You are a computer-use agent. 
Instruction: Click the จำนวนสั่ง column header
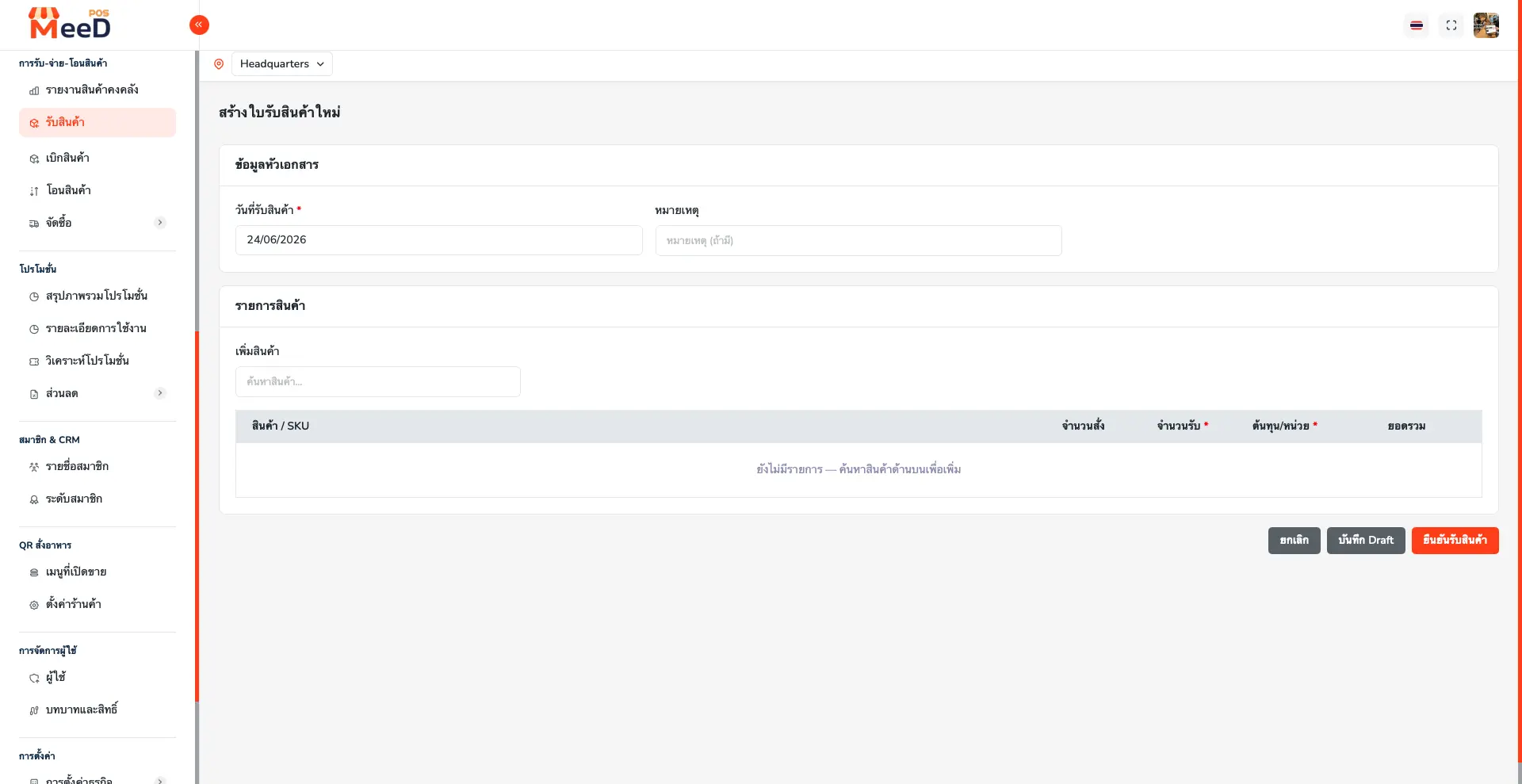click(1084, 426)
